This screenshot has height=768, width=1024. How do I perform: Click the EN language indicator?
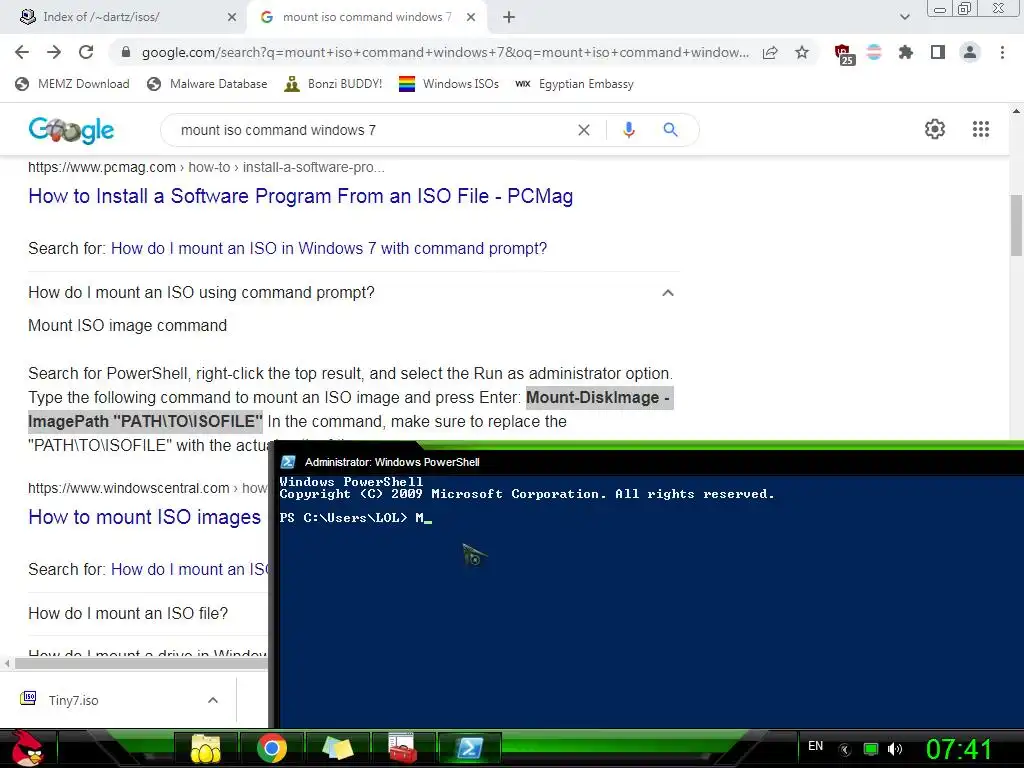[x=816, y=746]
